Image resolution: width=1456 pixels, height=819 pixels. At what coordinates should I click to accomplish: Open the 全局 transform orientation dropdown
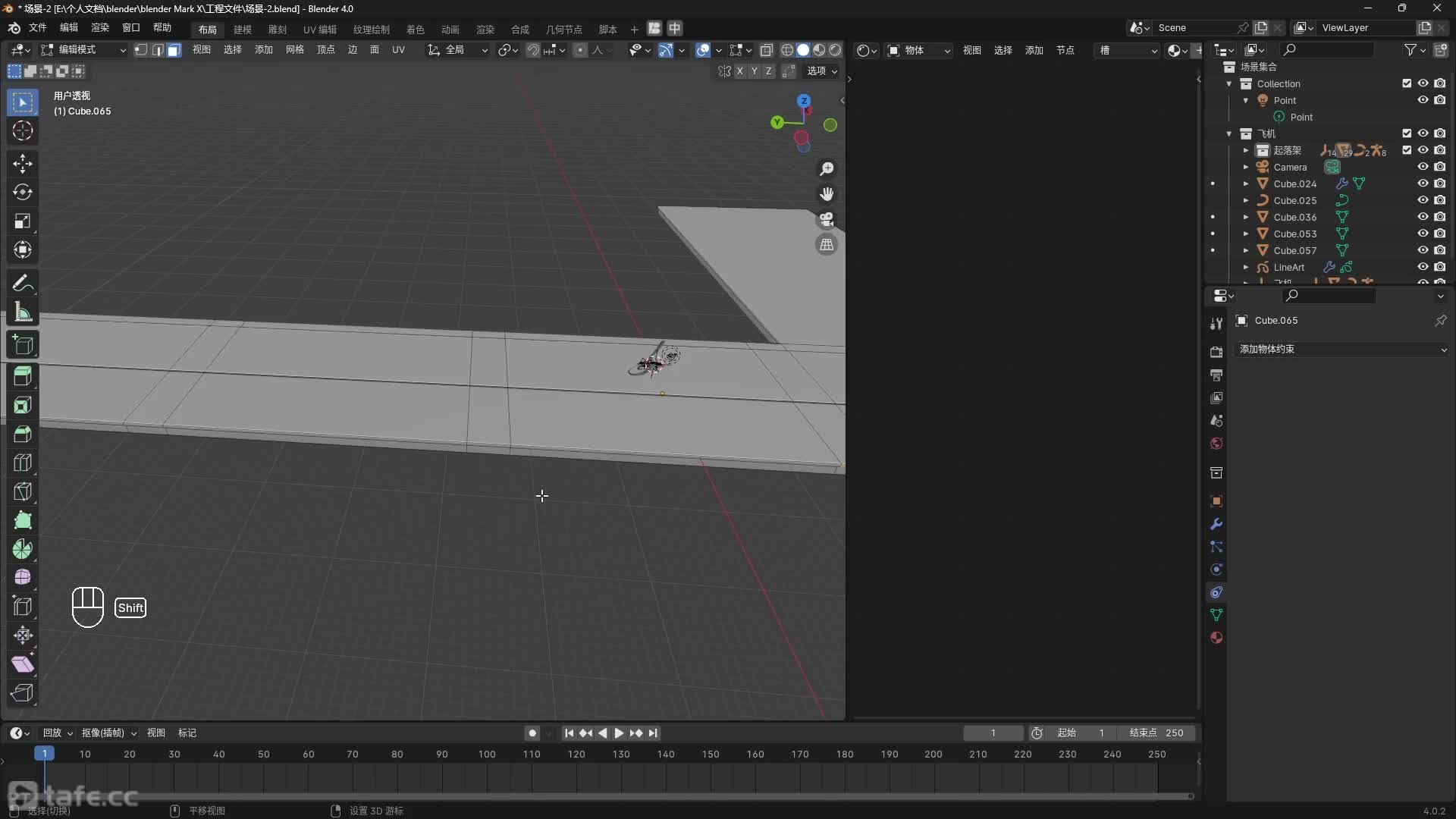[x=458, y=50]
